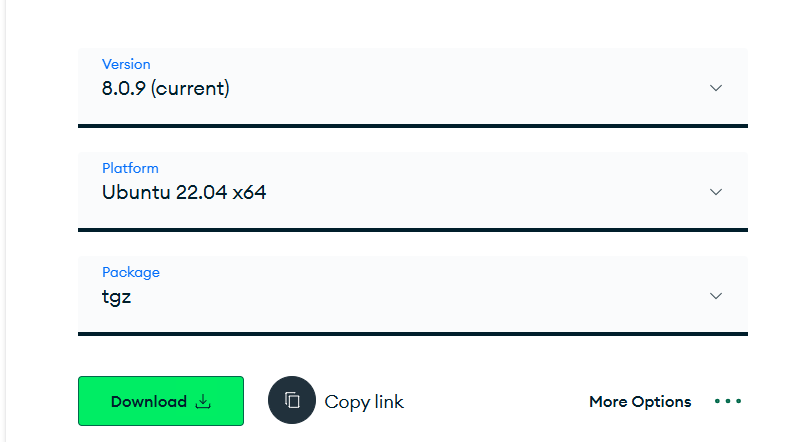
Task: Select the tgz package value text
Action: pos(116,297)
